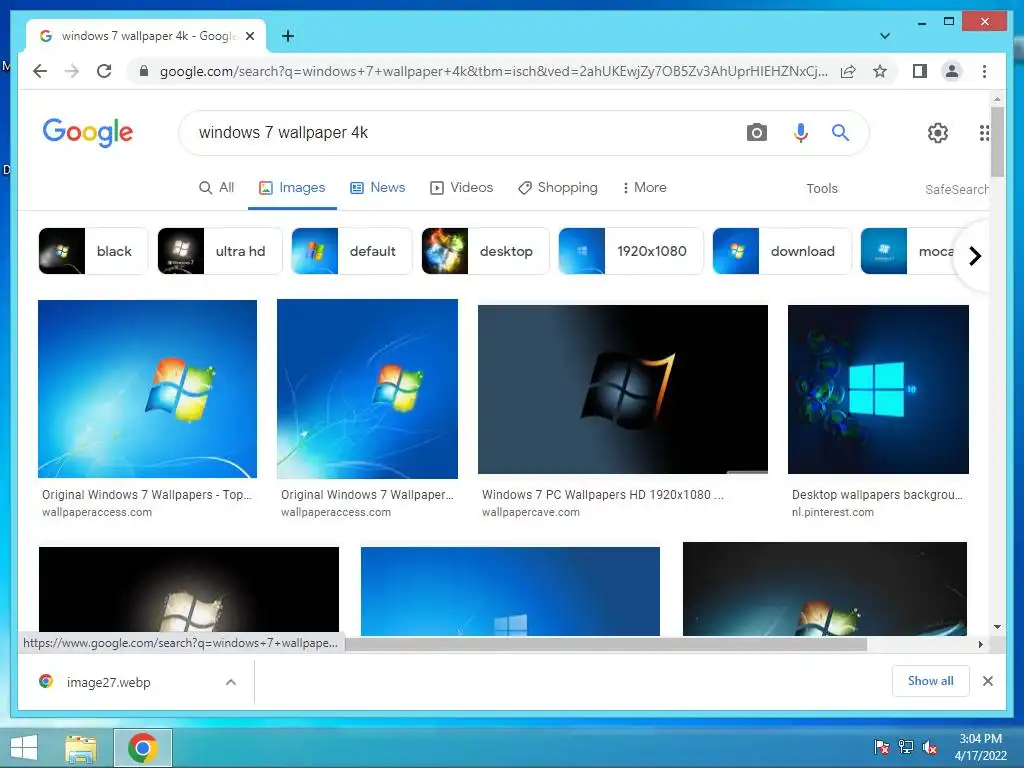Filter results by the default chip

coord(351,251)
